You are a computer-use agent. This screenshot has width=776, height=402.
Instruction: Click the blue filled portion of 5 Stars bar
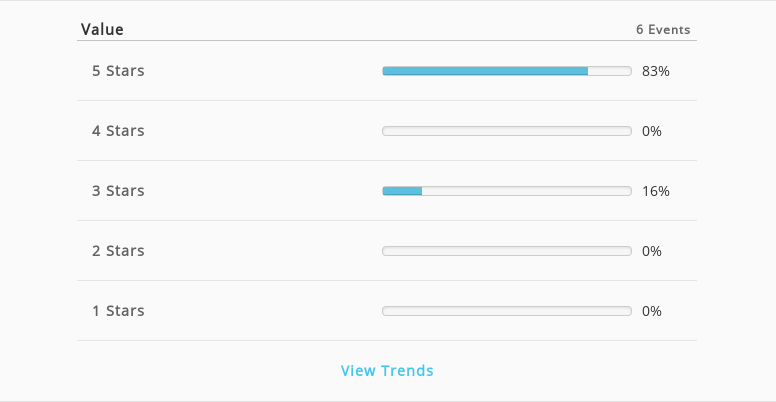pyautogui.click(x=485, y=71)
